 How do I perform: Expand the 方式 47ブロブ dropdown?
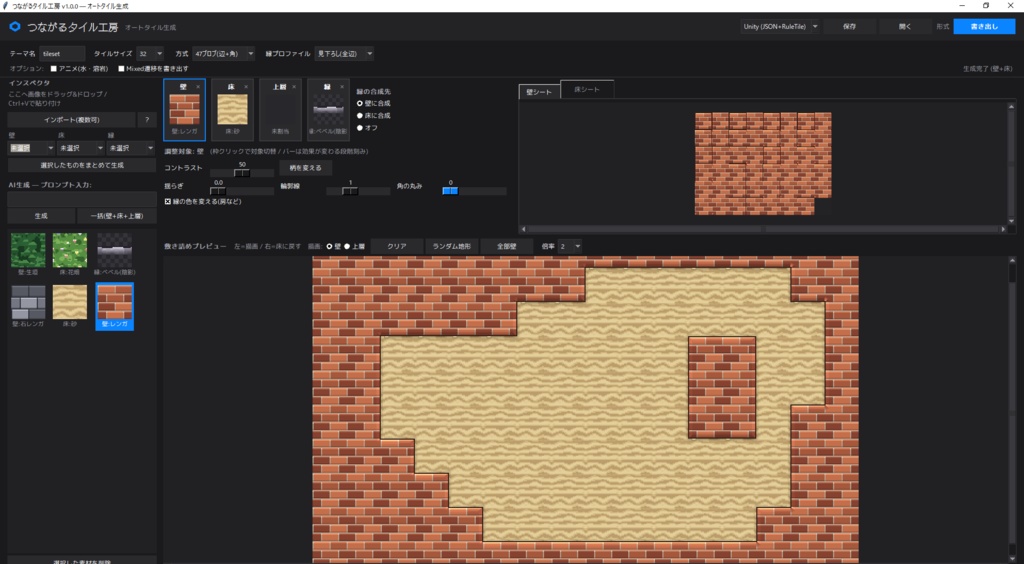(x=223, y=54)
